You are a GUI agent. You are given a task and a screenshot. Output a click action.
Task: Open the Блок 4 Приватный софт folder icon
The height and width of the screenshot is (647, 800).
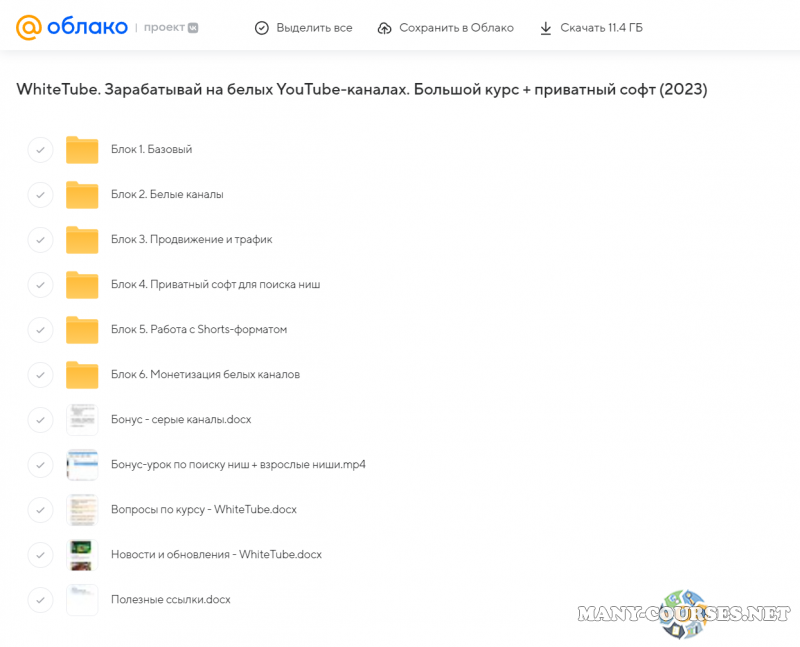pos(82,285)
